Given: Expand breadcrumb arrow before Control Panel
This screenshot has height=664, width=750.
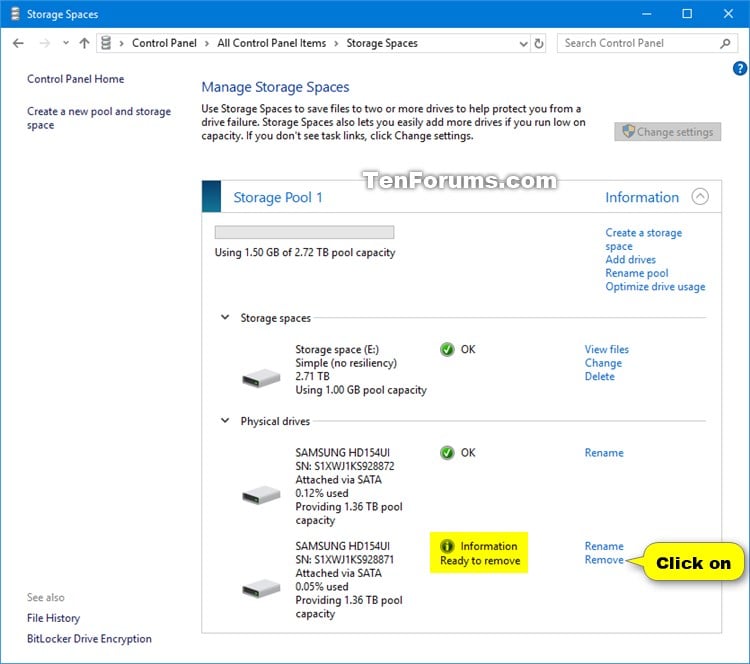Looking at the screenshot, I should coord(121,44).
